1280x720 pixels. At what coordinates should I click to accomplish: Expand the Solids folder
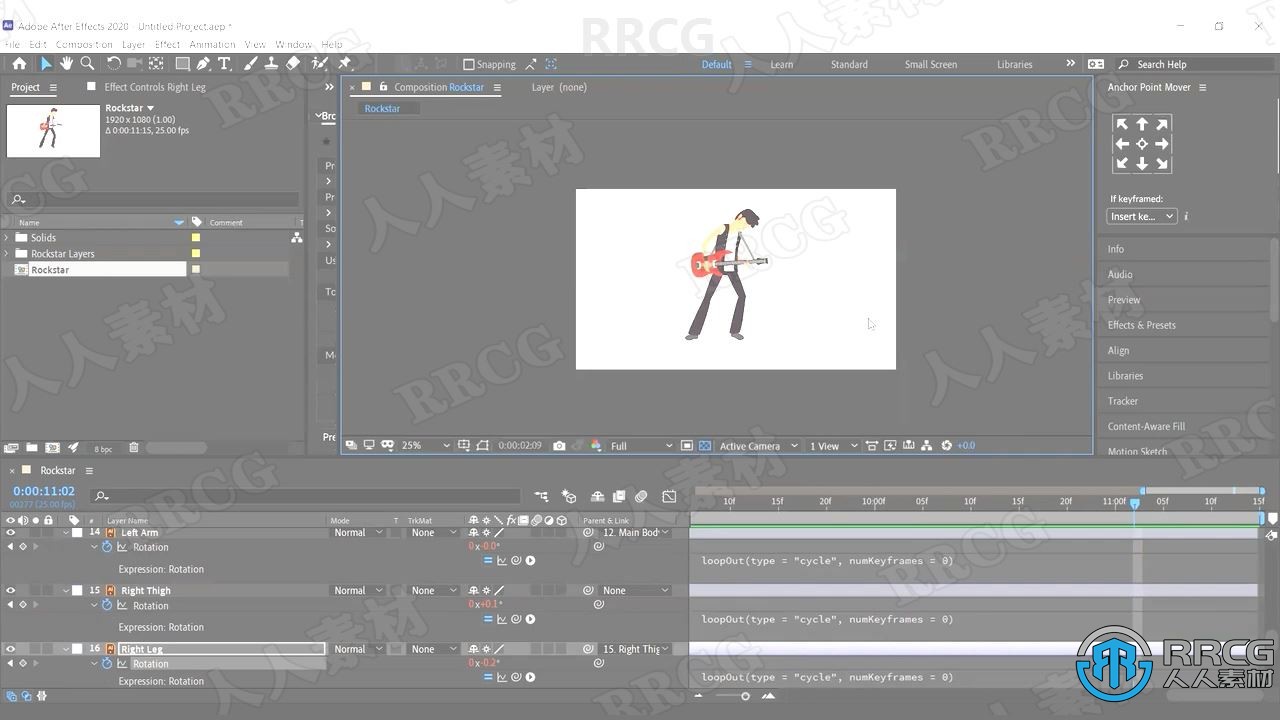7,238
